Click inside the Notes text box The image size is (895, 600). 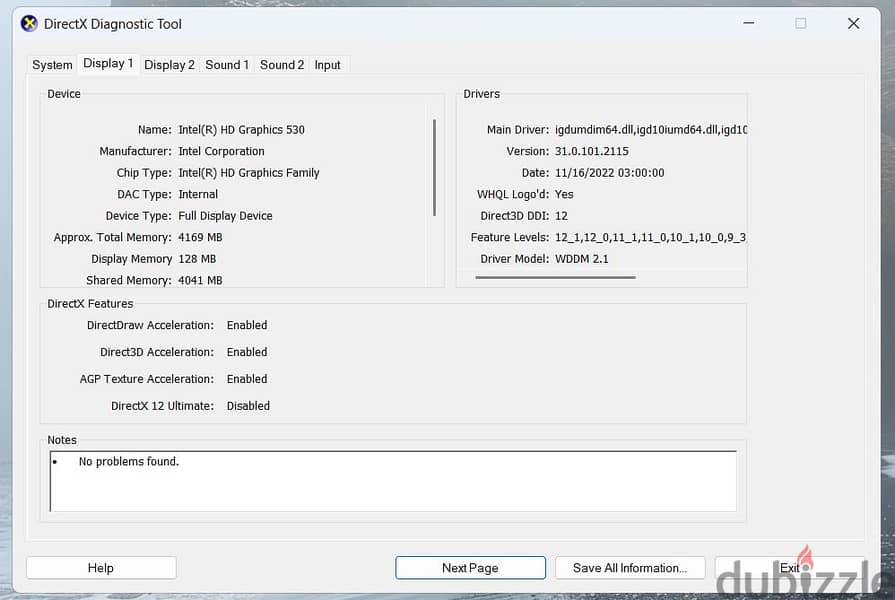pos(393,481)
